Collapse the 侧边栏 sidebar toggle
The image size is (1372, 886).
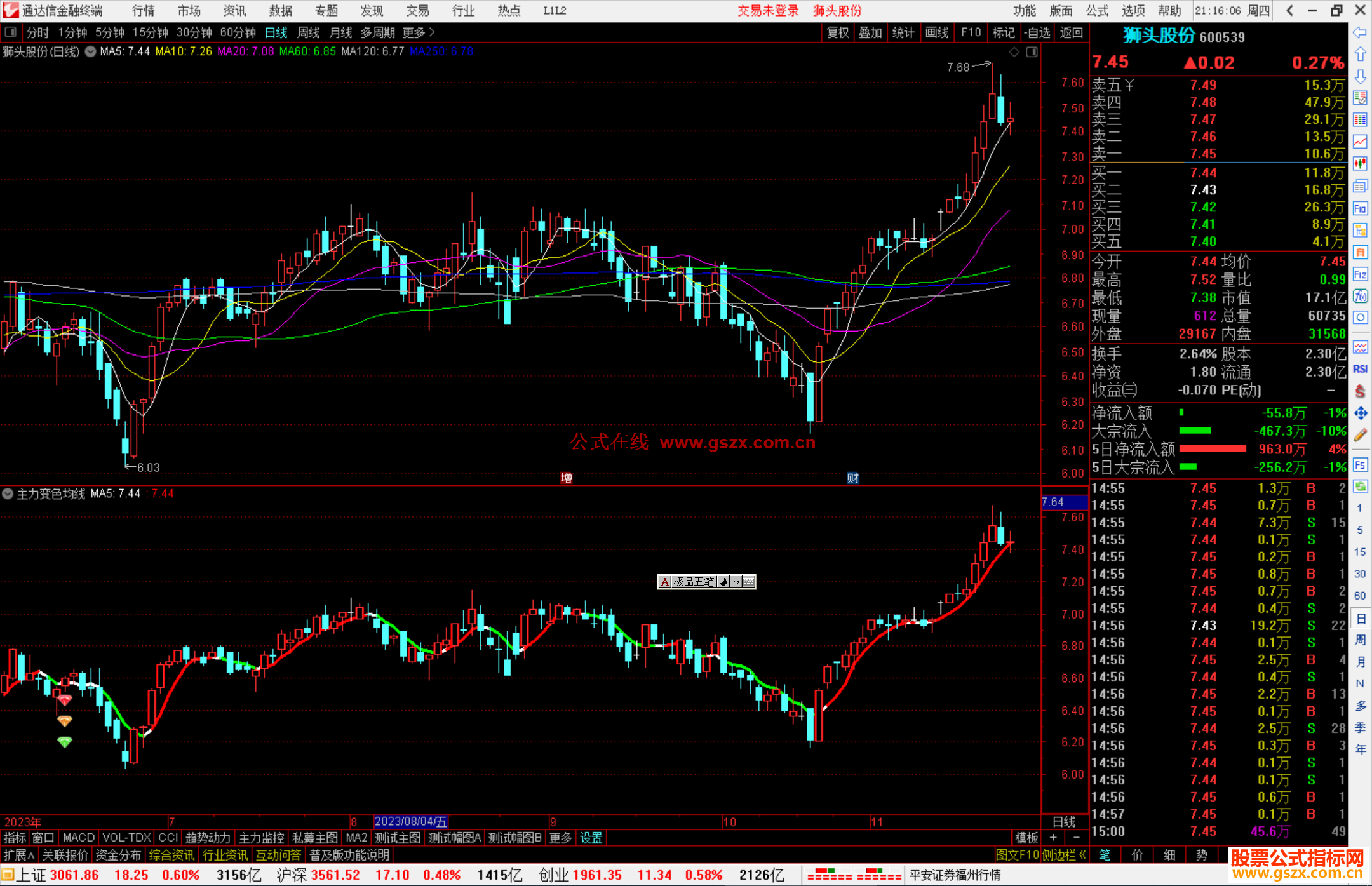1063,855
